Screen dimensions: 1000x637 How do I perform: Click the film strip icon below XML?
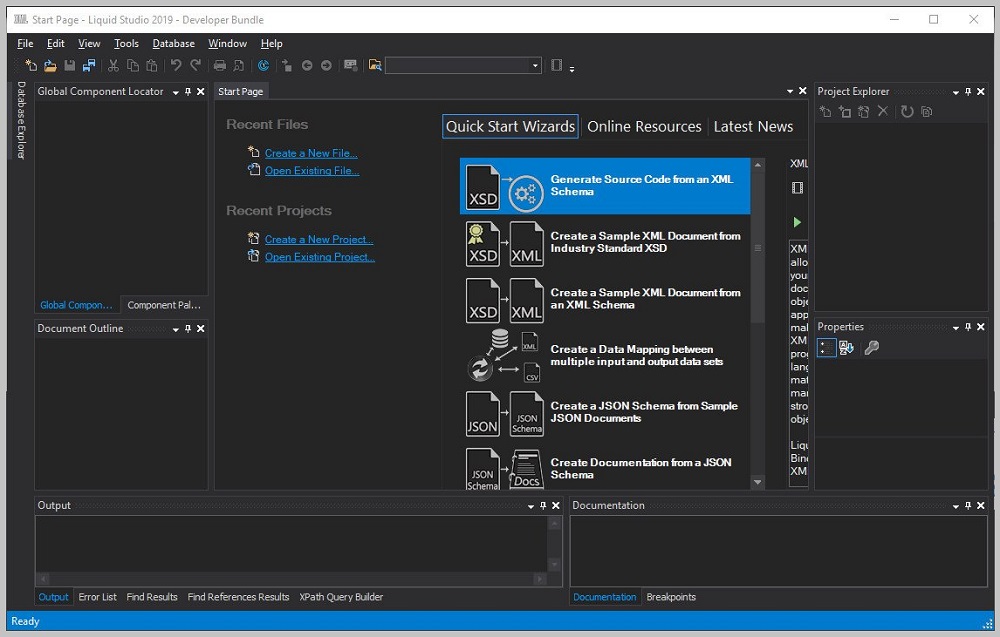tap(797, 187)
